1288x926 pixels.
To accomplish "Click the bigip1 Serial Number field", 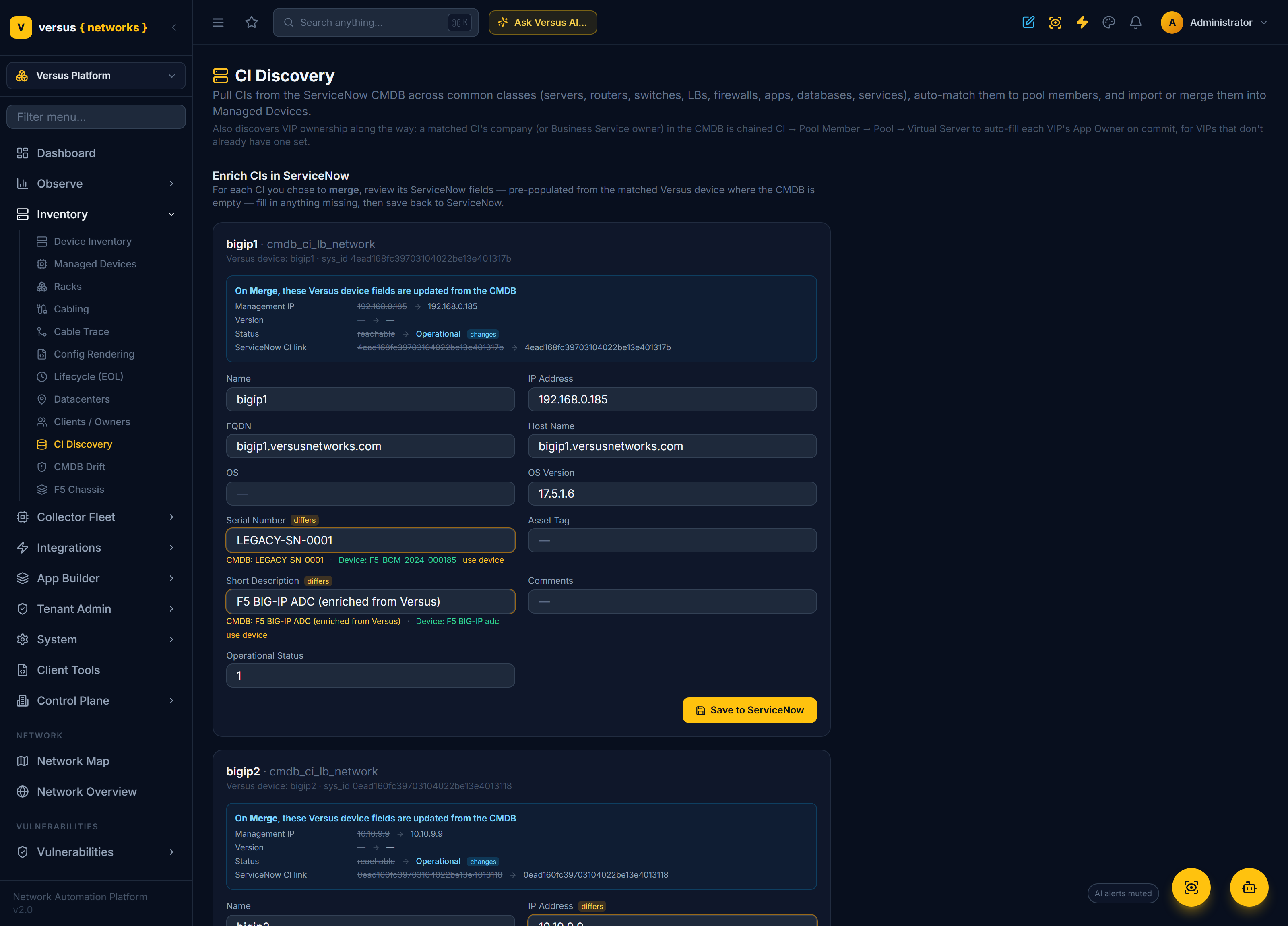I will (x=370, y=540).
